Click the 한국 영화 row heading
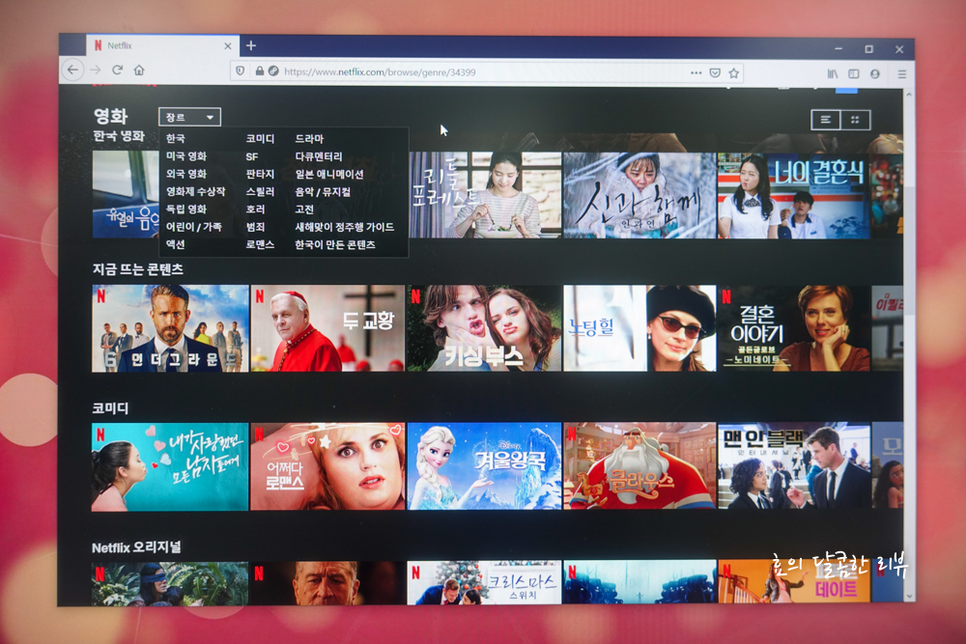966x644 pixels. tap(119, 136)
